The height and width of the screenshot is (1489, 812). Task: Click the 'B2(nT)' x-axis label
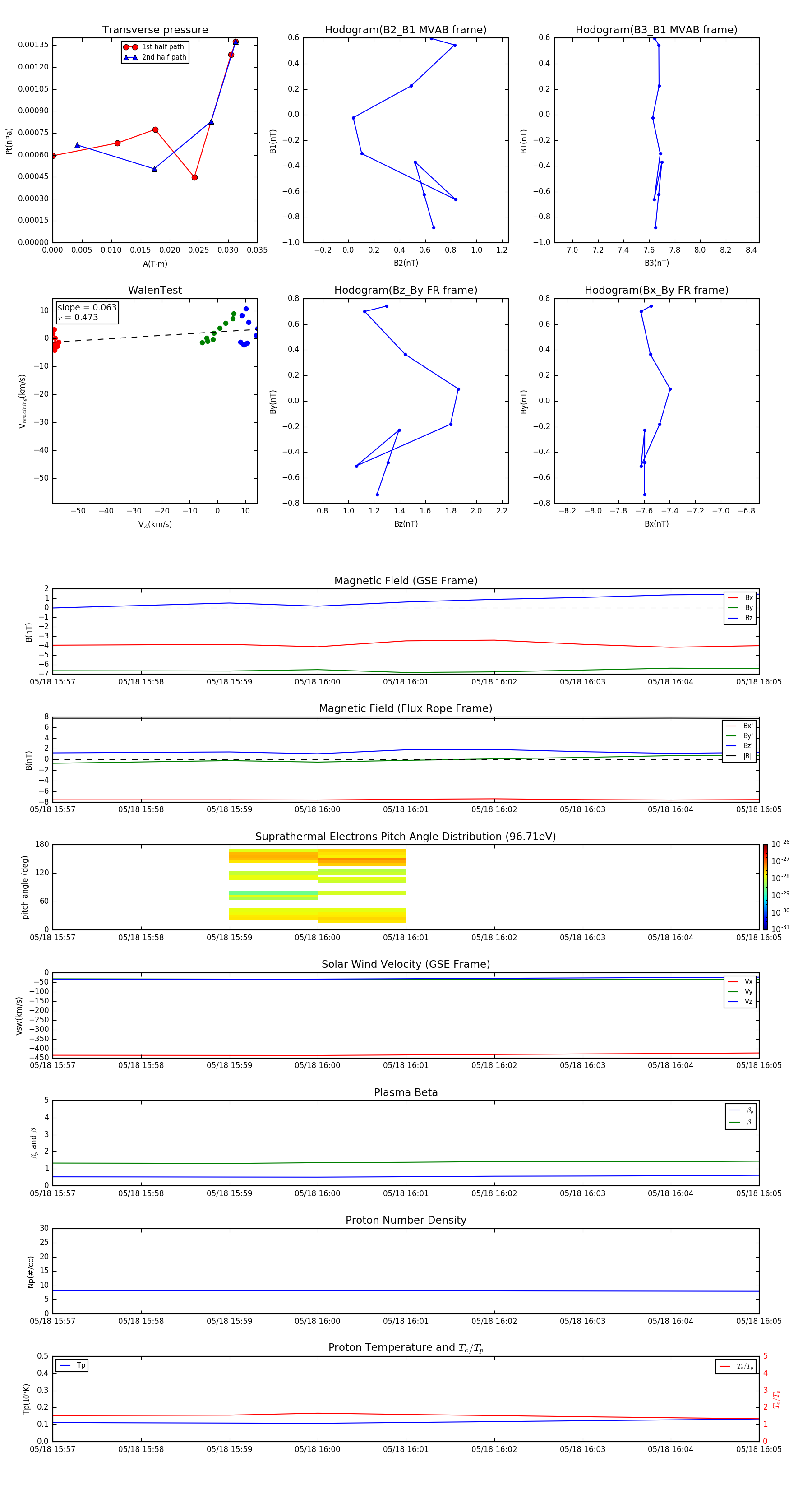pos(406,263)
